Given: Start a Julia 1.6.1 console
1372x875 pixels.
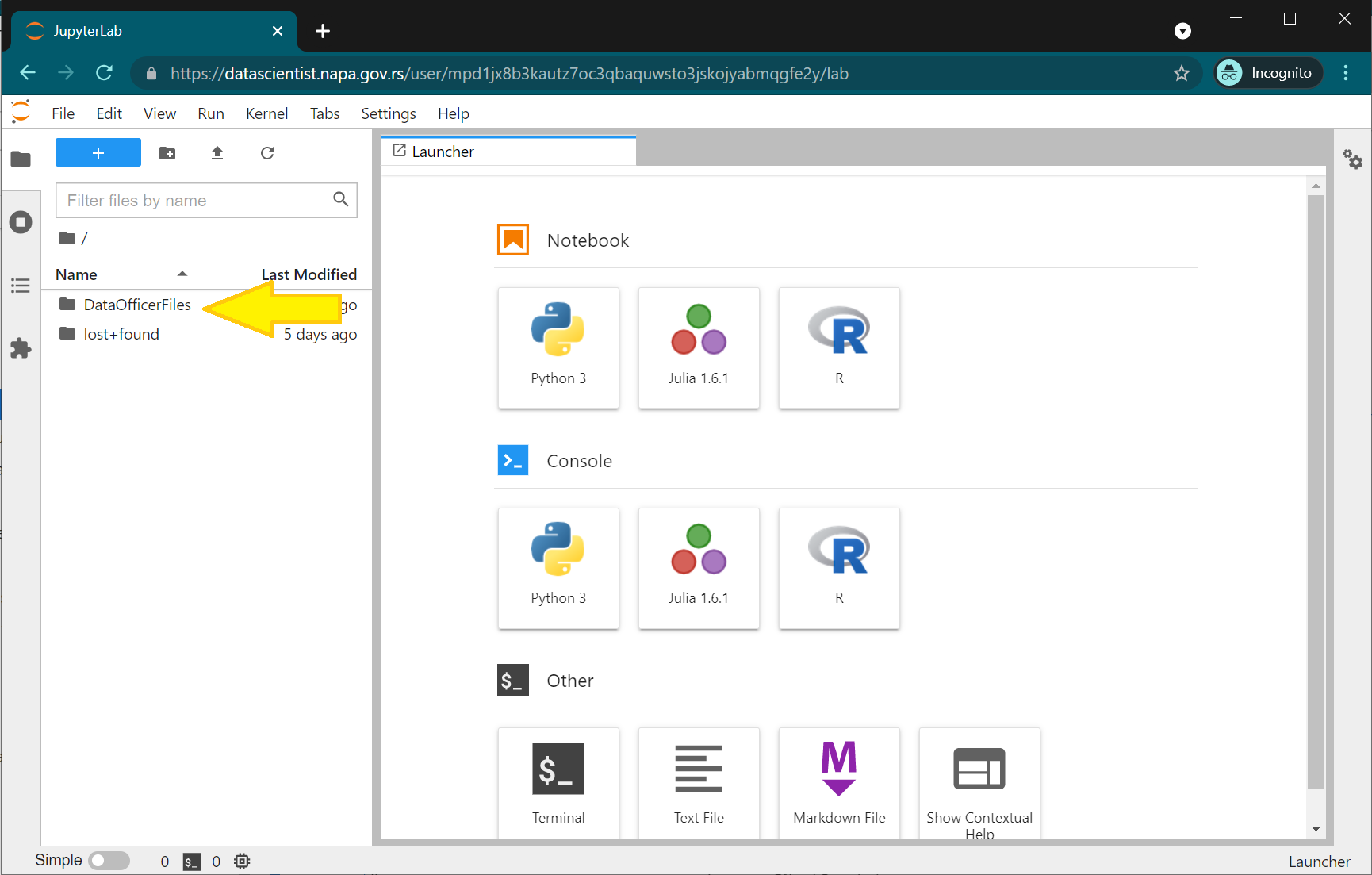Looking at the screenshot, I should (x=698, y=568).
